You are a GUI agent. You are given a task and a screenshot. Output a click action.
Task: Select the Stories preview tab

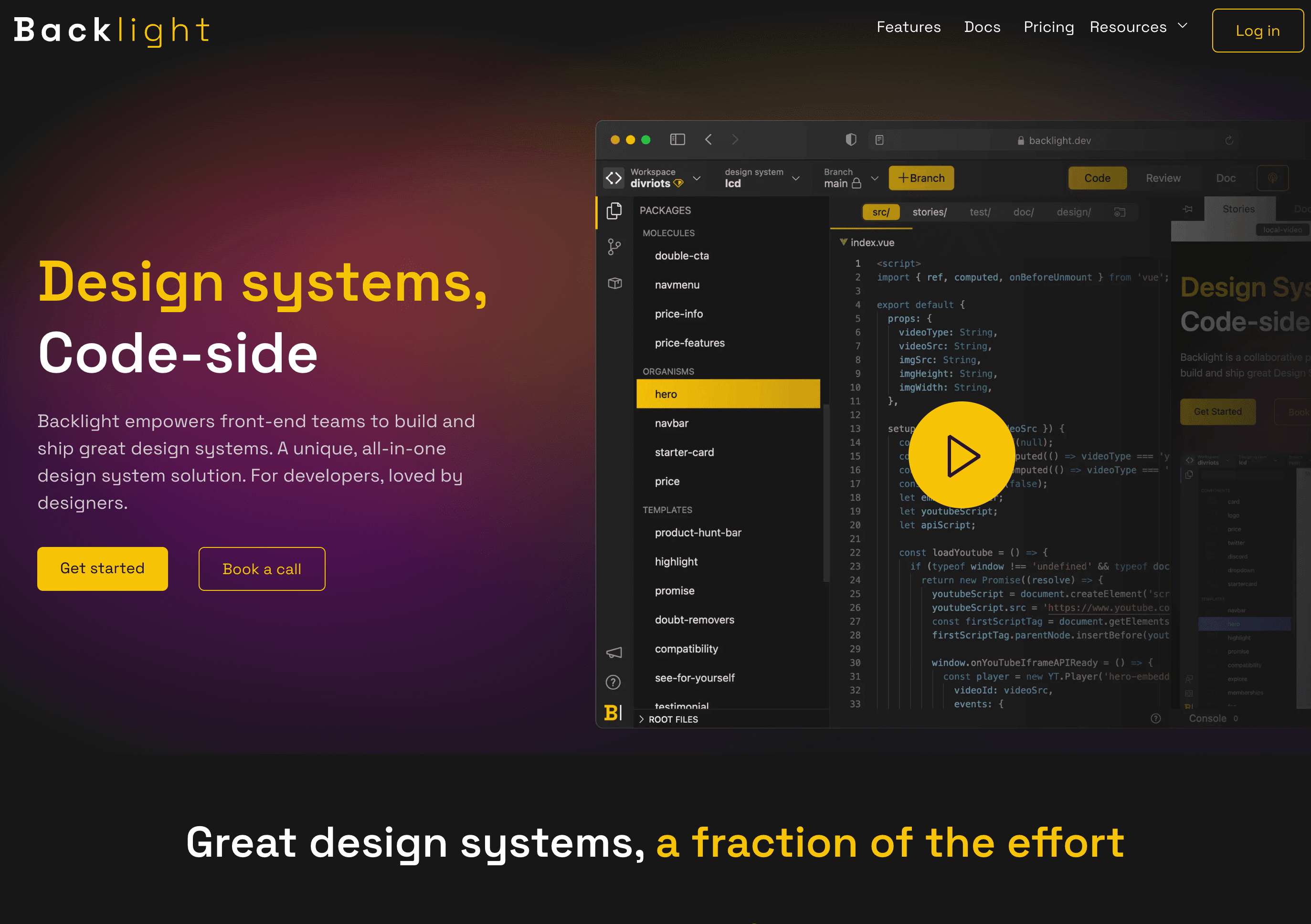(x=1239, y=209)
